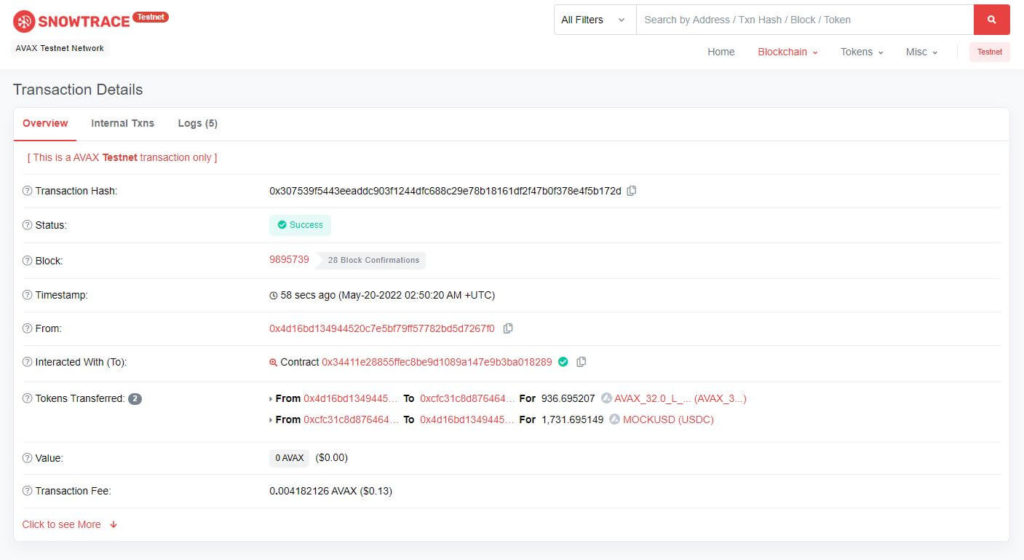Screen dimensions: 1024x560
Task: Open second transfer's From address 0xcfc31c8d876464
Action: pyautogui.click(x=350, y=419)
